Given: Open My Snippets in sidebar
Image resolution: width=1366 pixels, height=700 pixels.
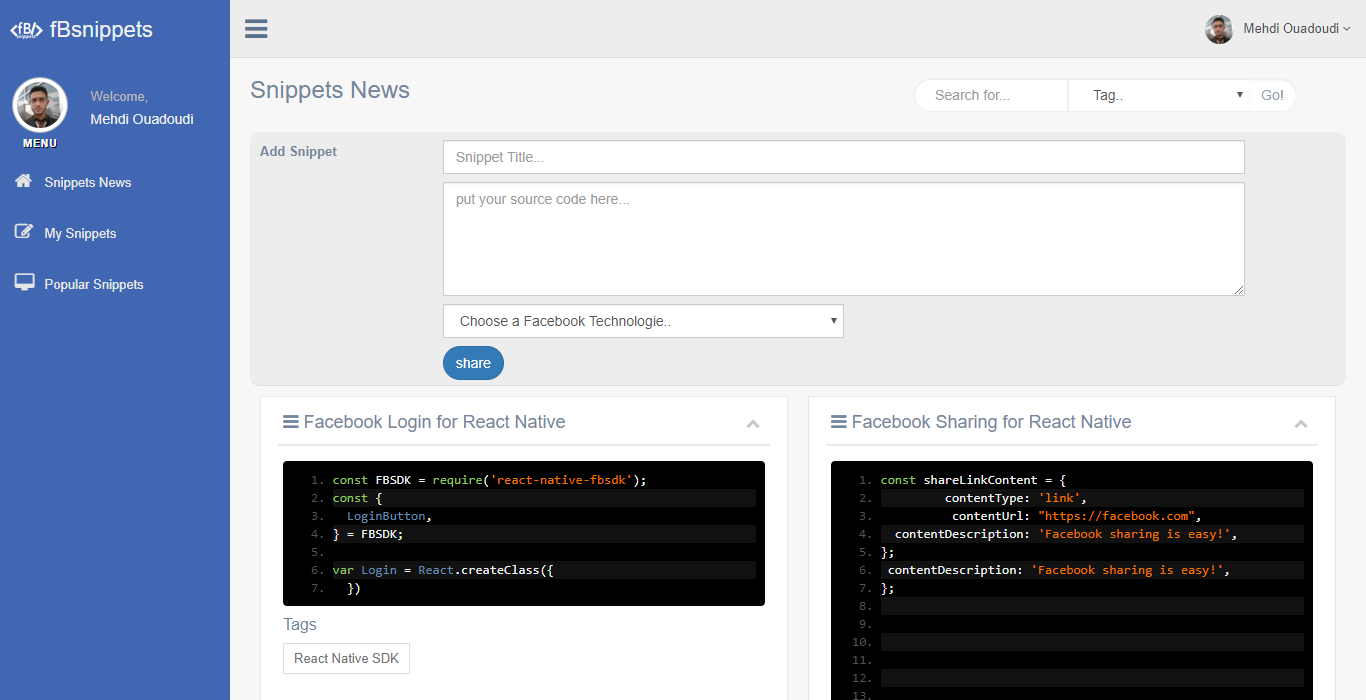Looking at the screenshot, I should (x=115, y=233).
